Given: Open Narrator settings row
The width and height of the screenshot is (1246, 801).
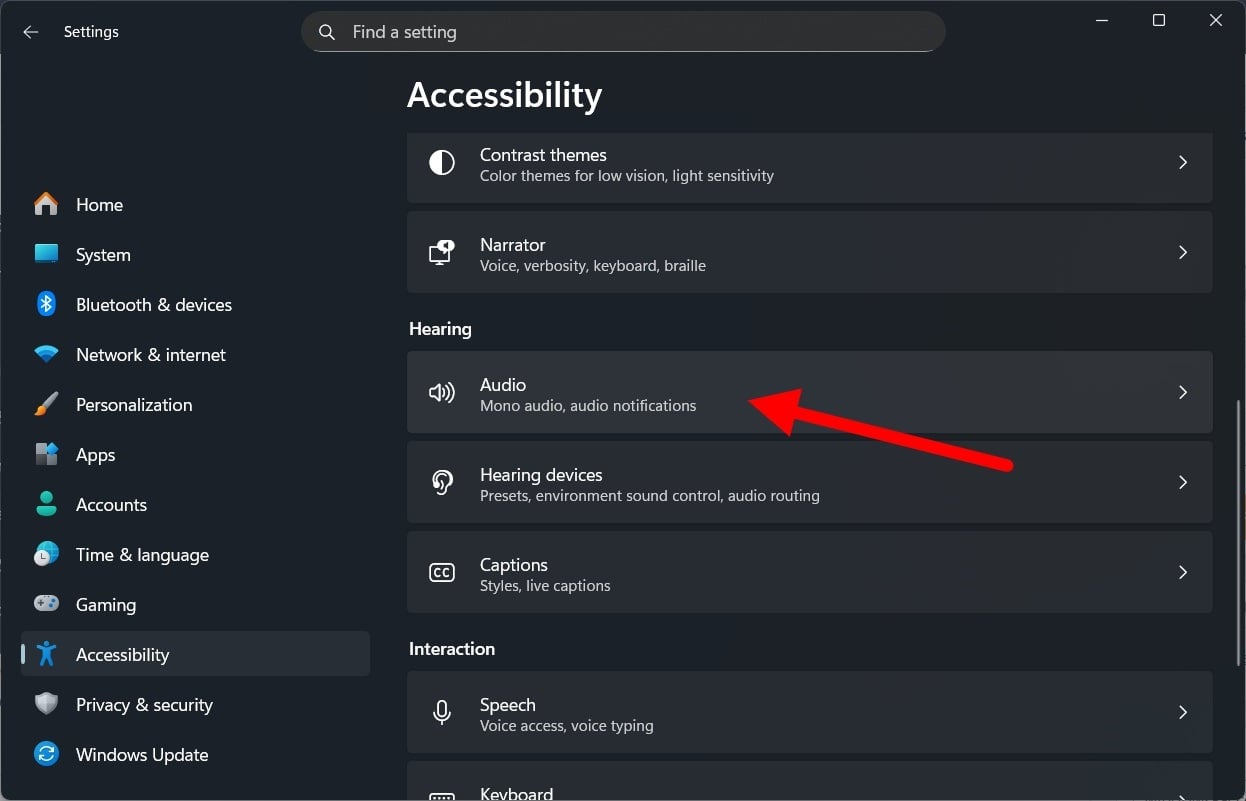Looking at the screenshot, I should [x=810, y=252].
